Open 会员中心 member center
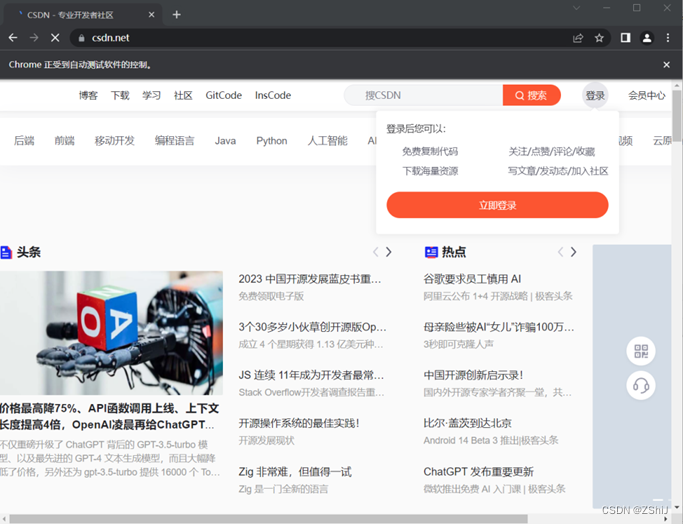The width and height of the screenshot is (683, 524). point(646,95)
